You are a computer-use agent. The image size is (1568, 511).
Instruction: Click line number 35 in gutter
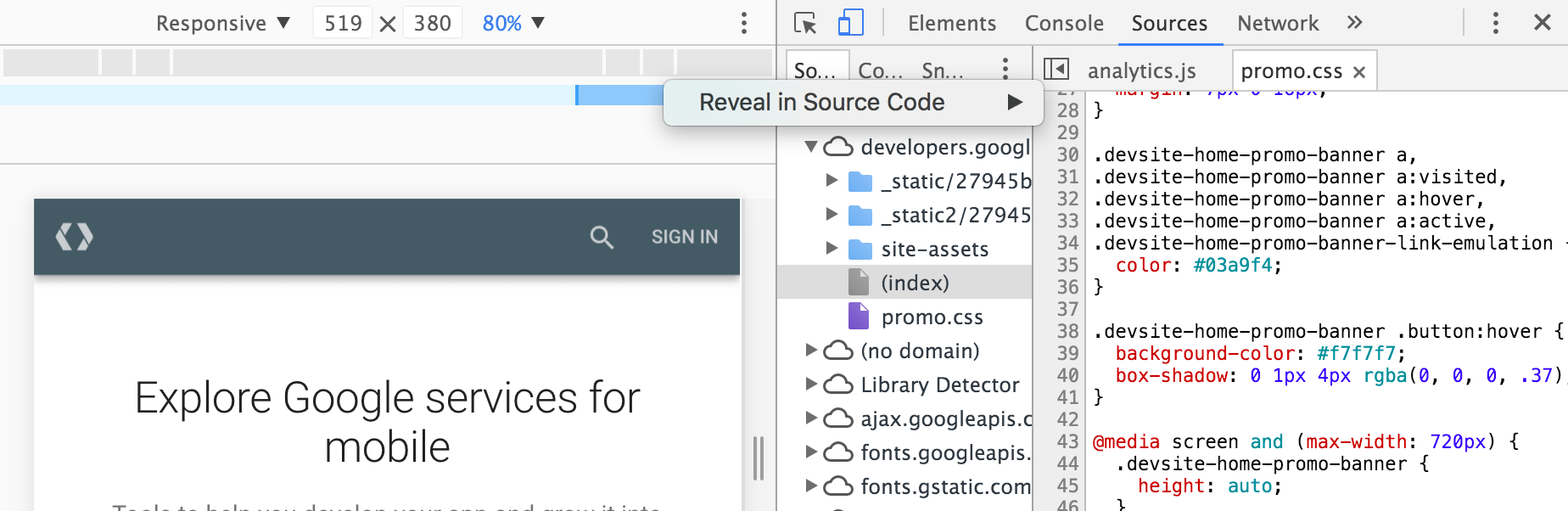[1067, 265]
